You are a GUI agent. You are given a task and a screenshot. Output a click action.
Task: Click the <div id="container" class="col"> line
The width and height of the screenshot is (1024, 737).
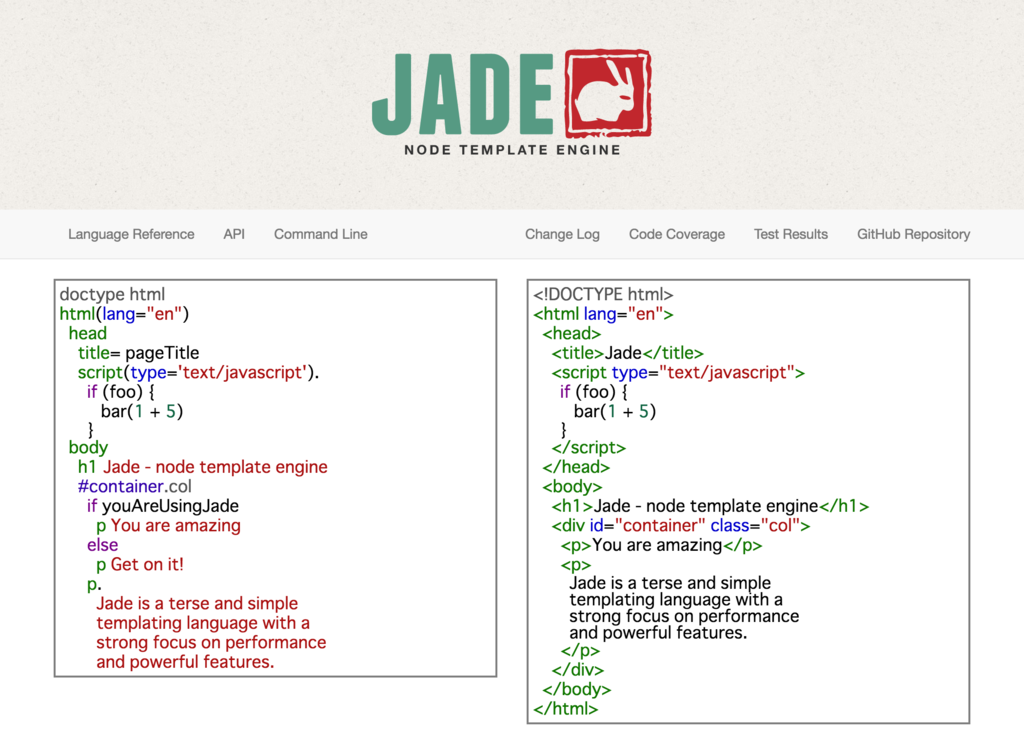[x=680, y=525]
